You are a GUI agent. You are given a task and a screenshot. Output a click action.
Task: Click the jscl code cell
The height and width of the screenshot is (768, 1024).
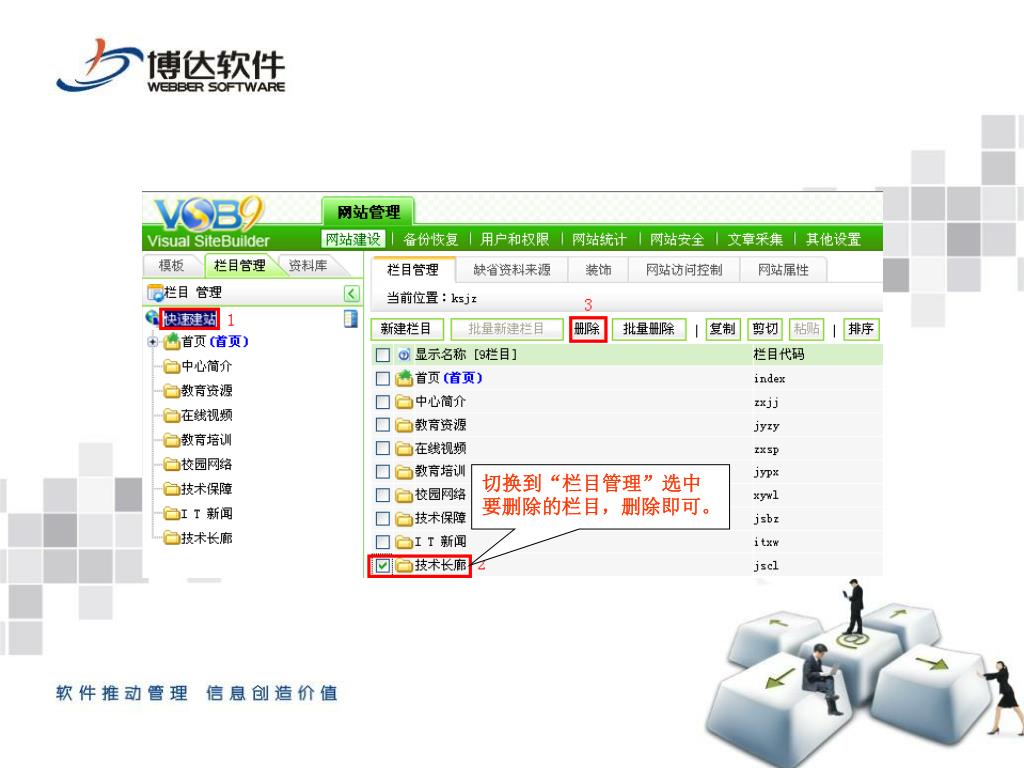click(766, 566)
